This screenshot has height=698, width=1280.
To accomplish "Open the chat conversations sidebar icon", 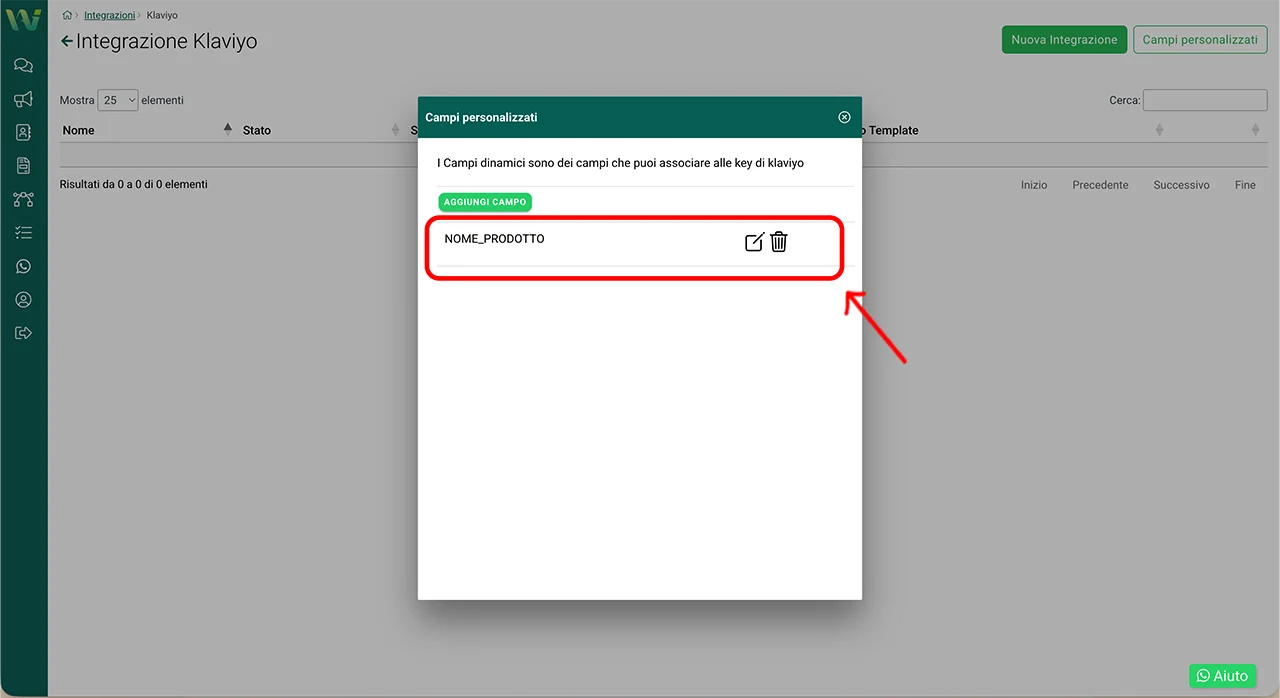I will pyautogui.click(x=23, y=66).
